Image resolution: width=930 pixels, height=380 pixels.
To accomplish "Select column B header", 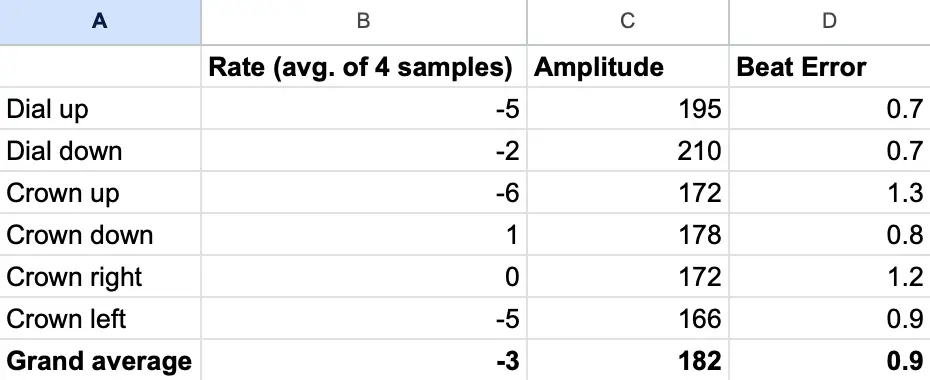I will [364, 22].
